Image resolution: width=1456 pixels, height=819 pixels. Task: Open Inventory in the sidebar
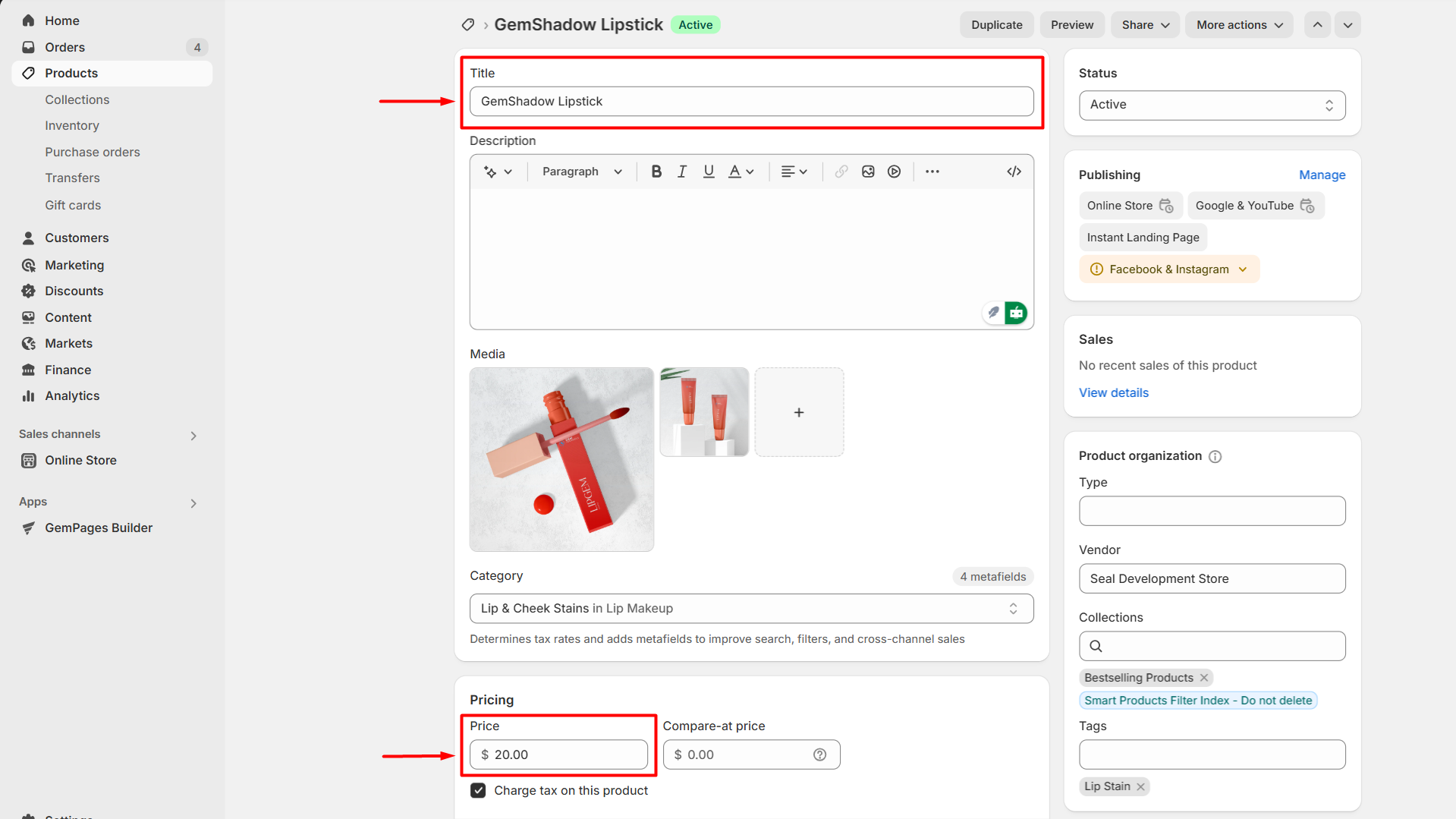point(72,125)
